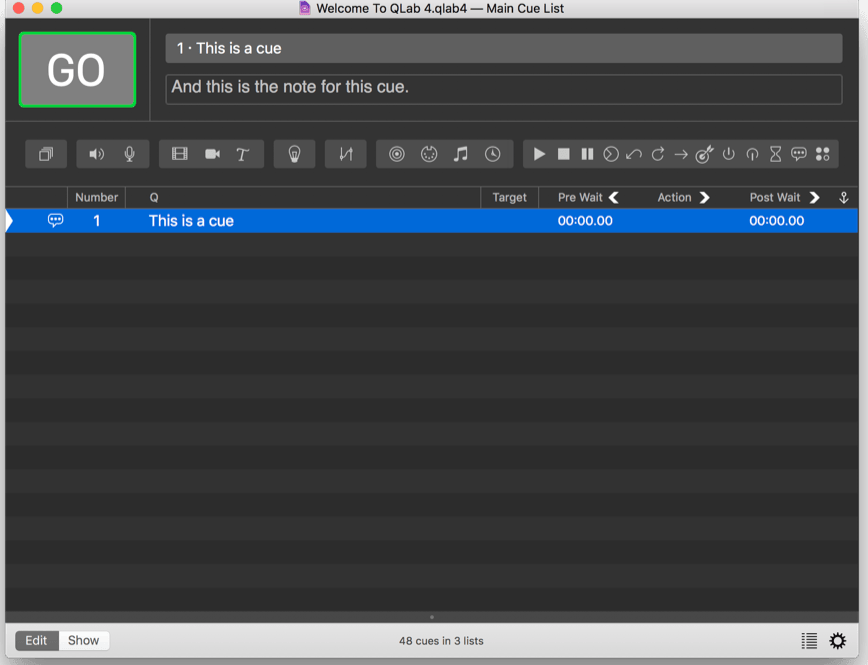Open workspace settings with gear icon
Screen dimensions: 868x665
coord(838,641)
